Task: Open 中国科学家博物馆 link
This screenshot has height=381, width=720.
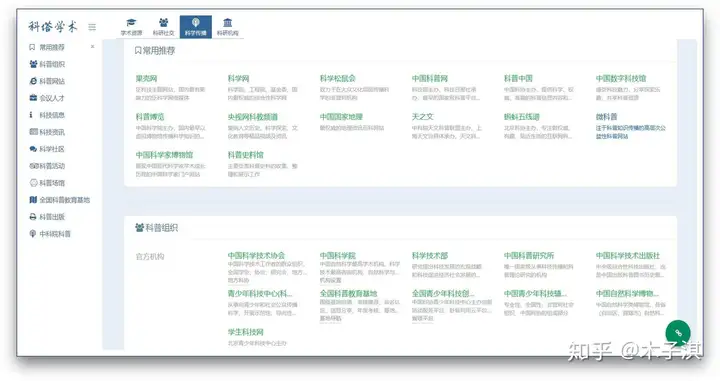Action: [164, 155]
